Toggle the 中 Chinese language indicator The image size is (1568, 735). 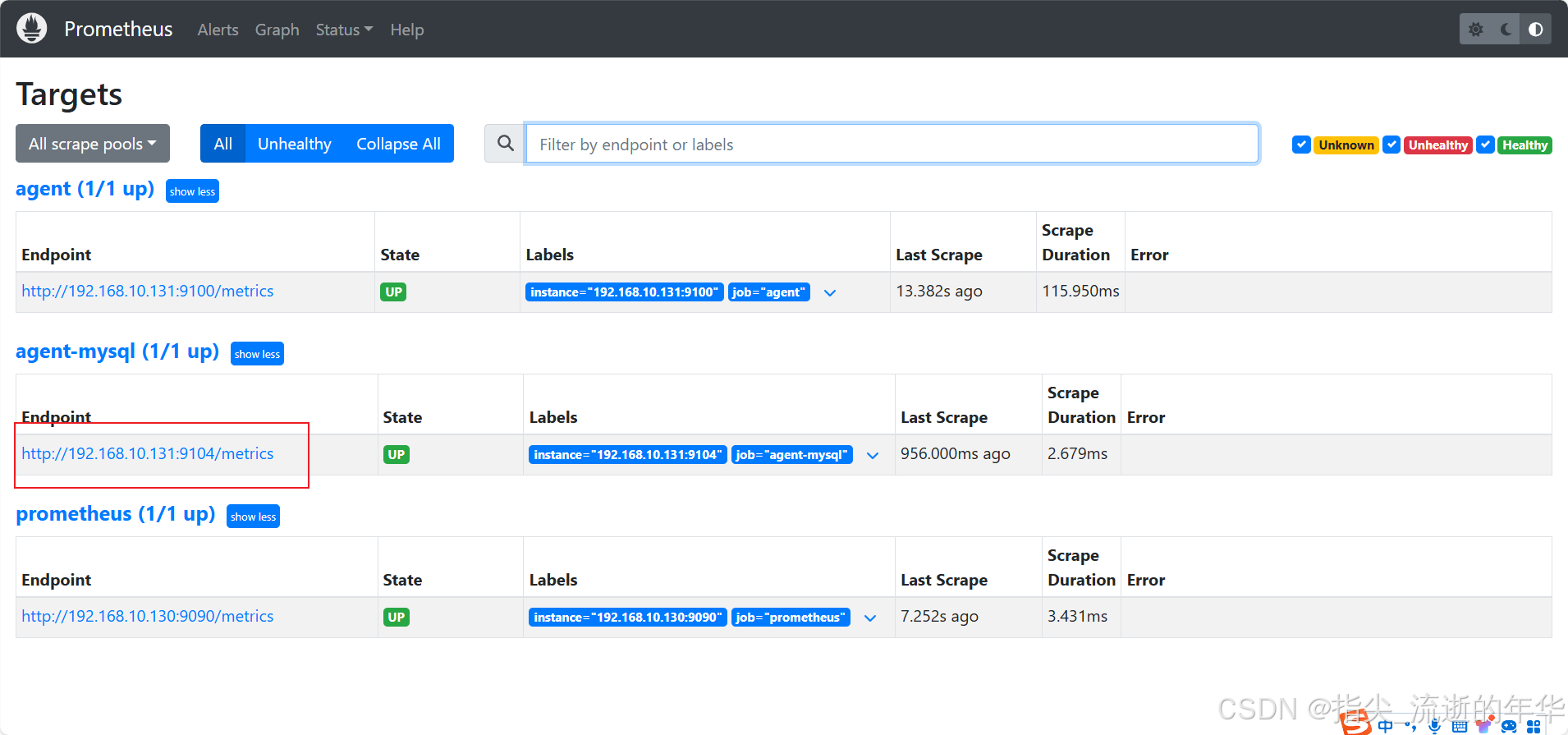tap(1385, 726)
